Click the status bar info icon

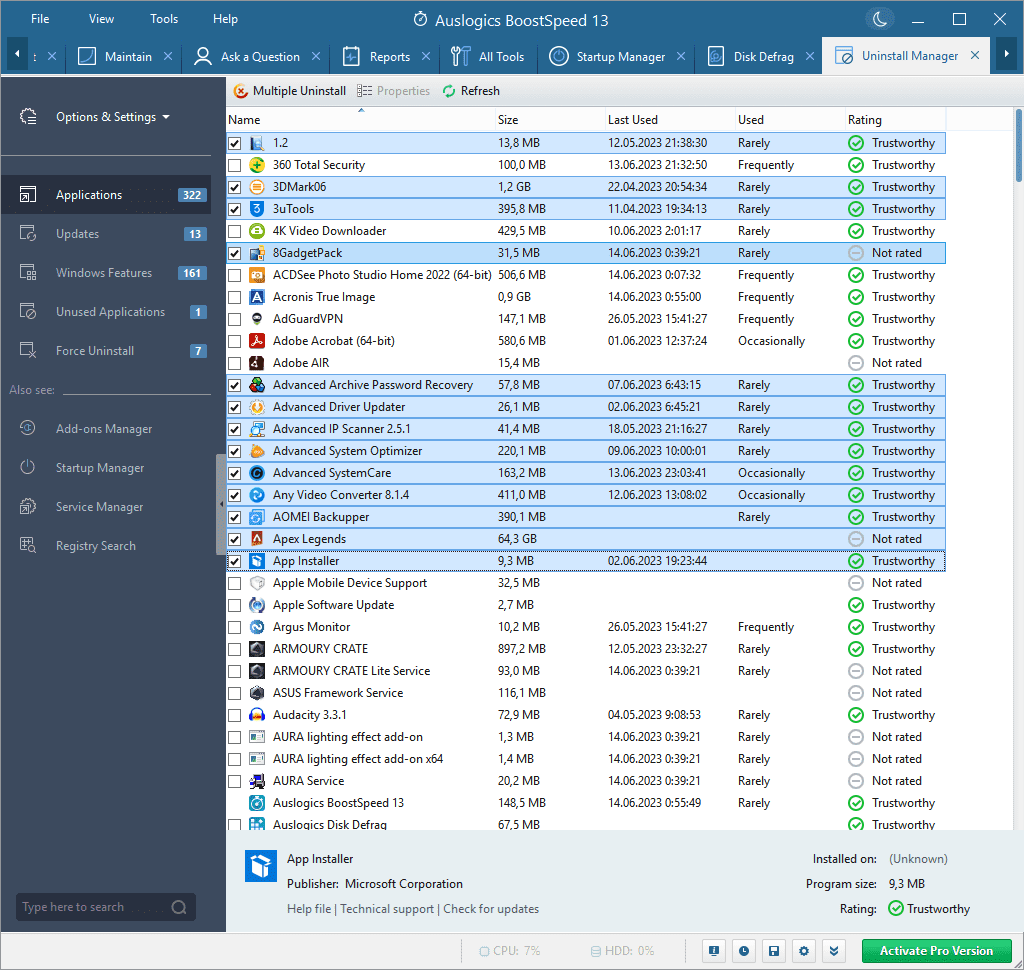click(714, 951)
